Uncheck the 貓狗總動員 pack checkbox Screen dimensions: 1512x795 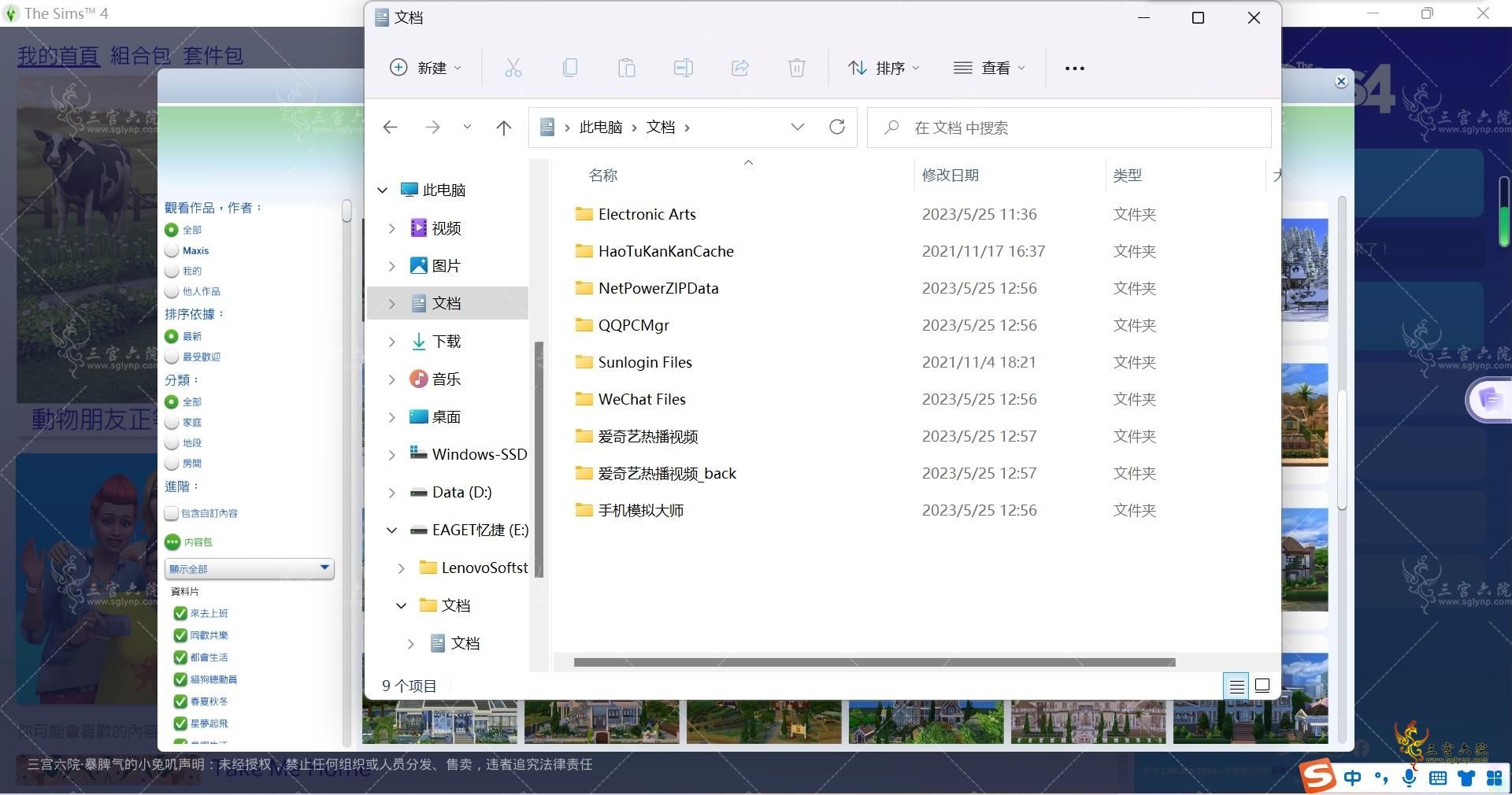(x=180, y=679)
